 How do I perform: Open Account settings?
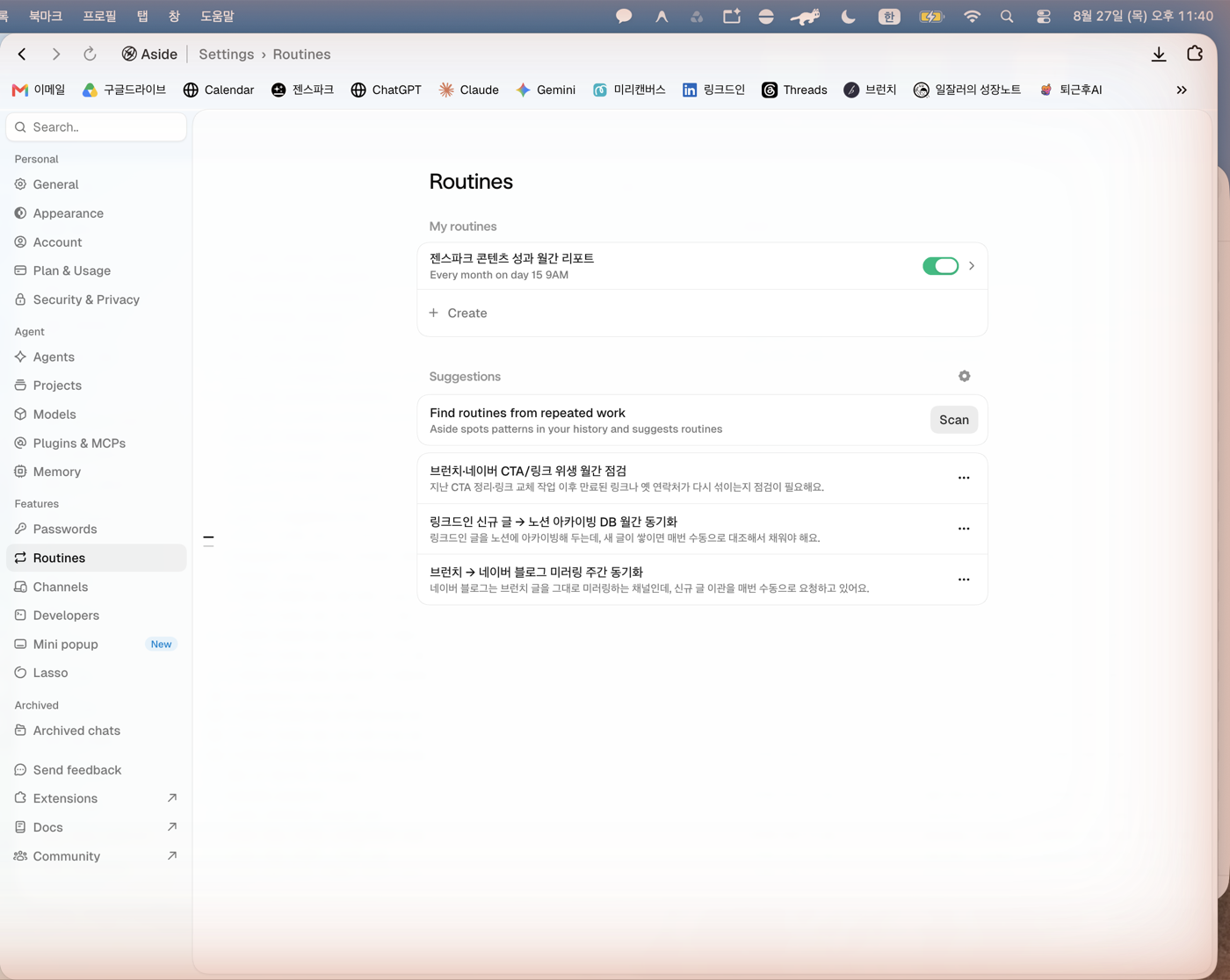tap(97, 242)
